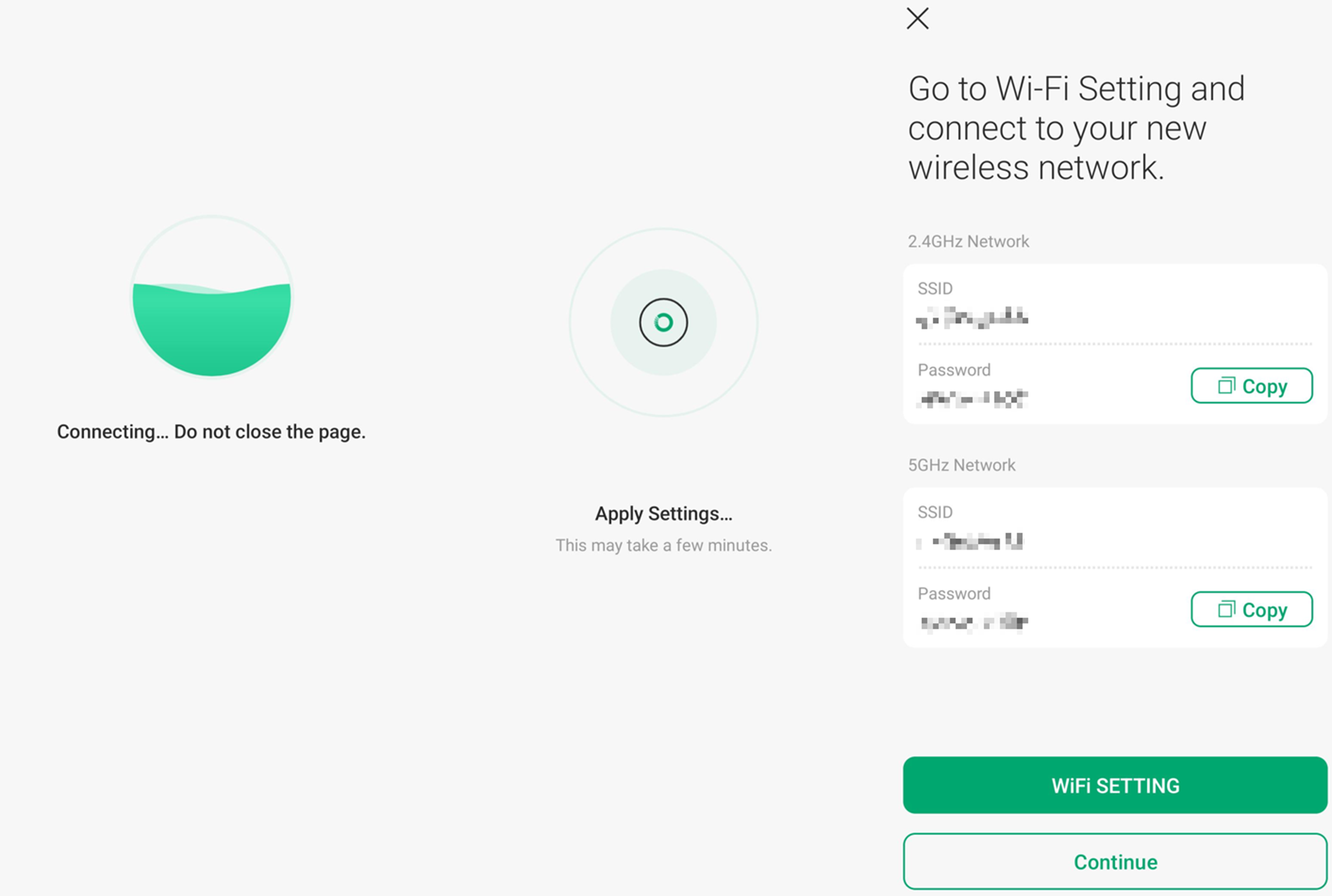Click the 2.4GHz Network section label

pos(969,241)
